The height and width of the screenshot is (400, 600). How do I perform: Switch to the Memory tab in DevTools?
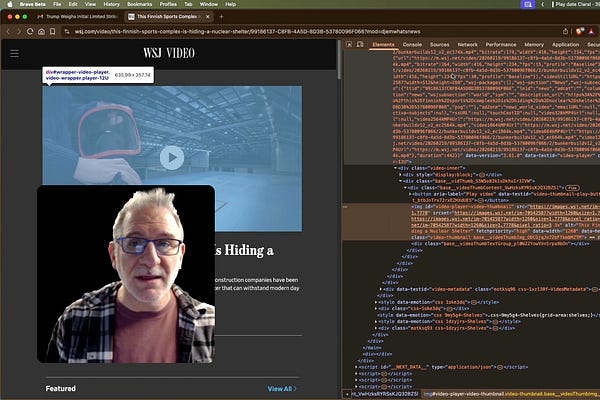tap(534, 45)
